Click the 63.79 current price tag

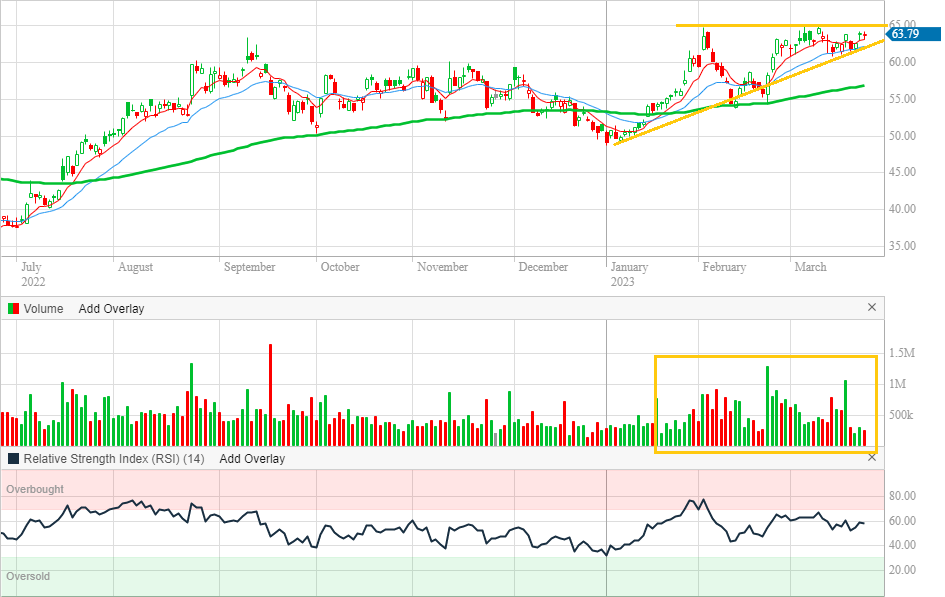909,34
